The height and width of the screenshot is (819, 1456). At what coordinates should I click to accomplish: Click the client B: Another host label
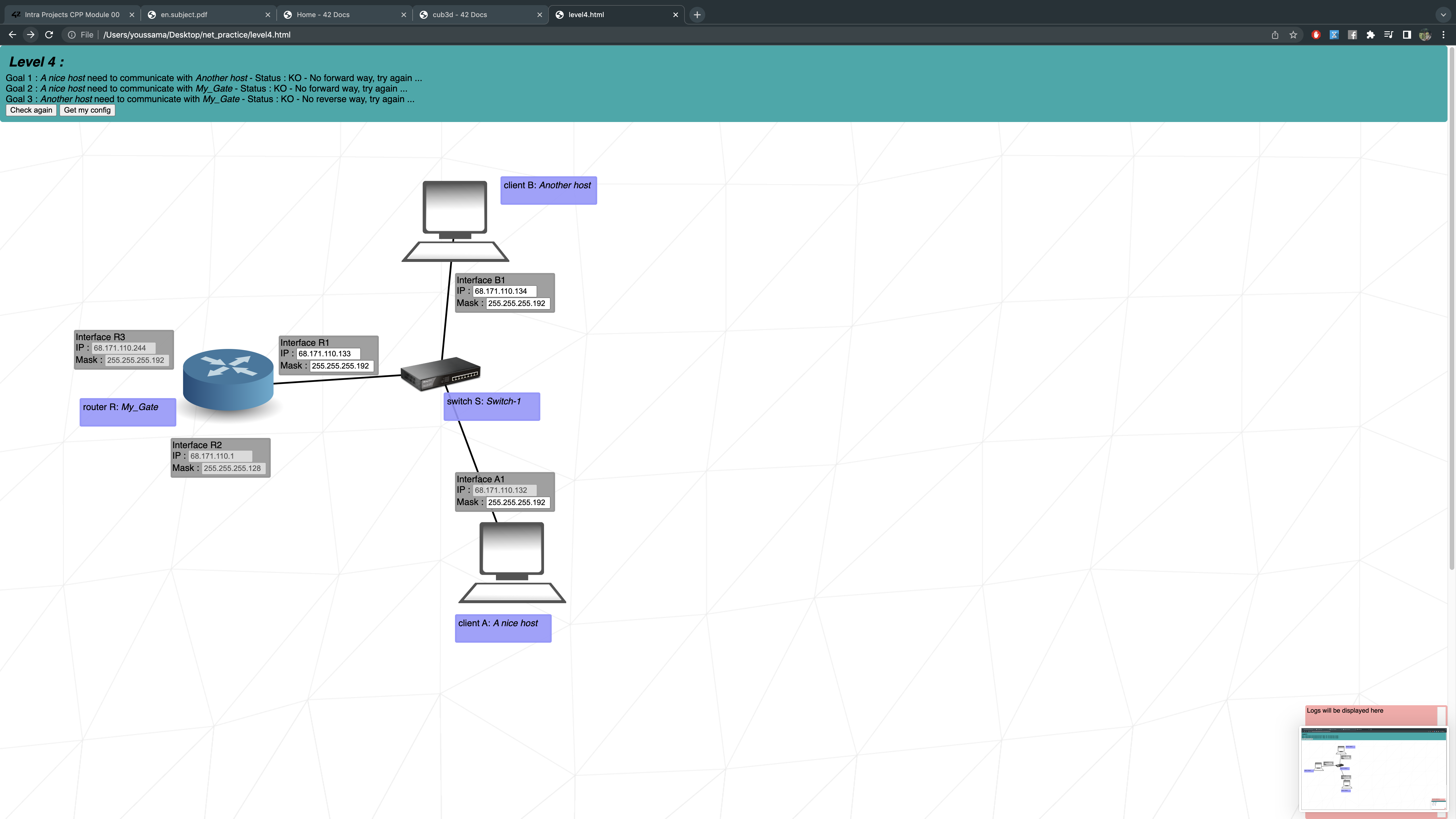[x=548, y=191]
